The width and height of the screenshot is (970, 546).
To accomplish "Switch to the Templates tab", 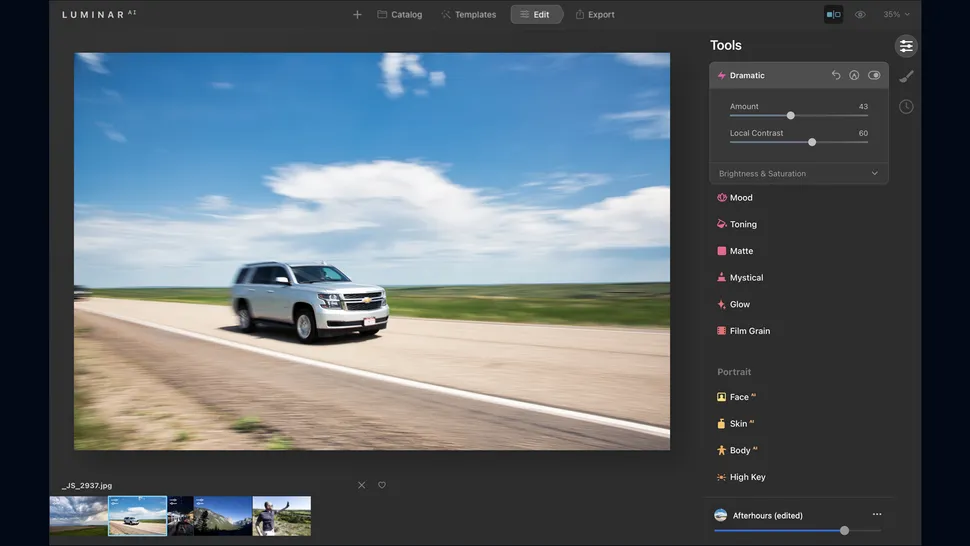I will 469,15.
